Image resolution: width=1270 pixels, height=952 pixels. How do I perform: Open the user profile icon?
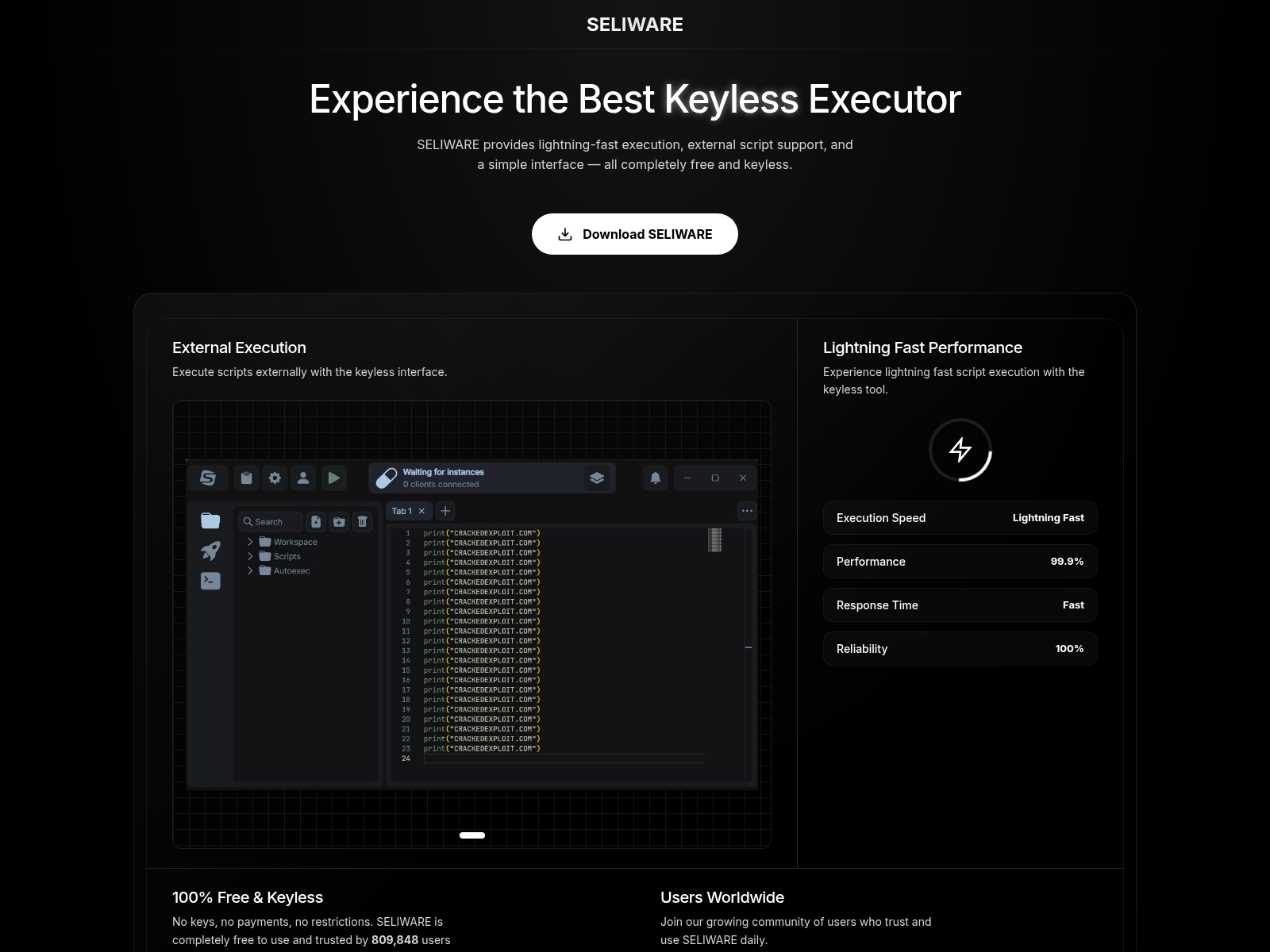[304, 478]
